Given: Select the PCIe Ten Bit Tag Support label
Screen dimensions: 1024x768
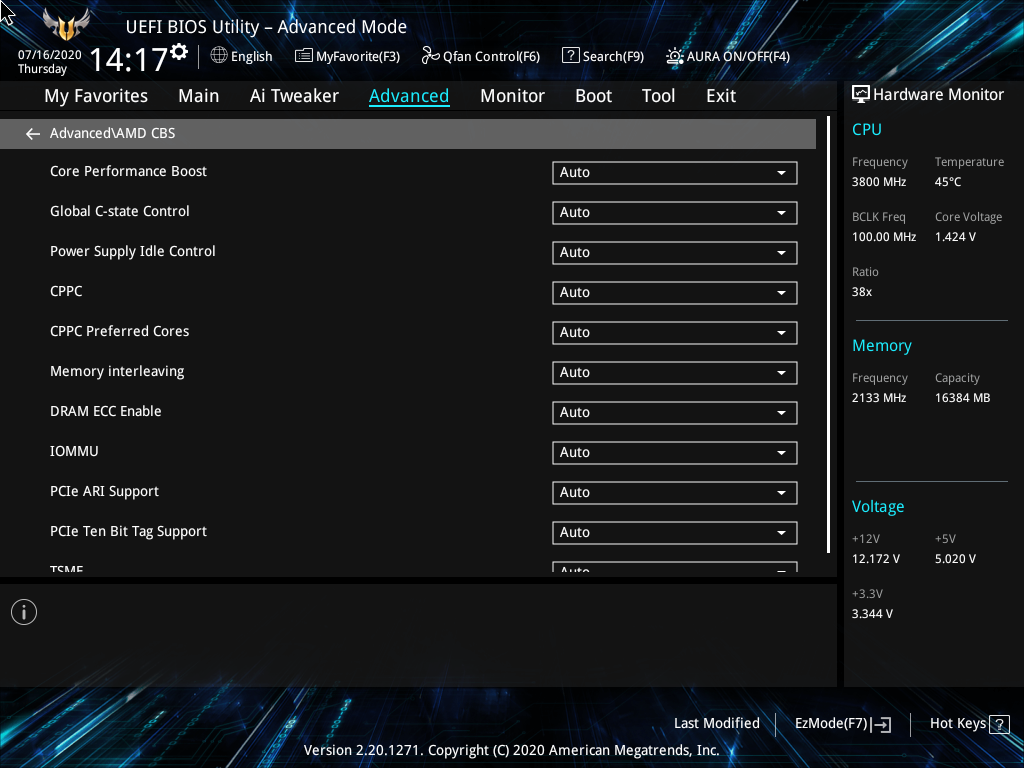Looking at the screenshot, I should (x=129, y=532).
